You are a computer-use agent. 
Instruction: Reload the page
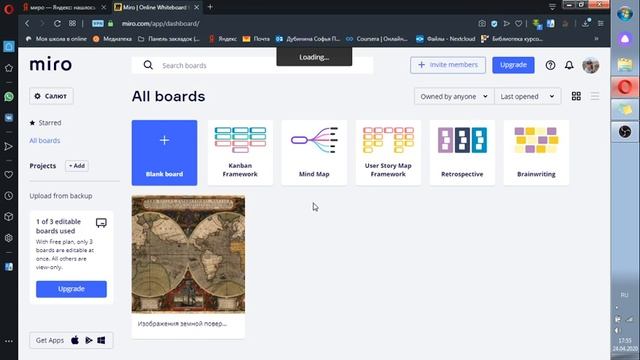(x=57, y=24)
